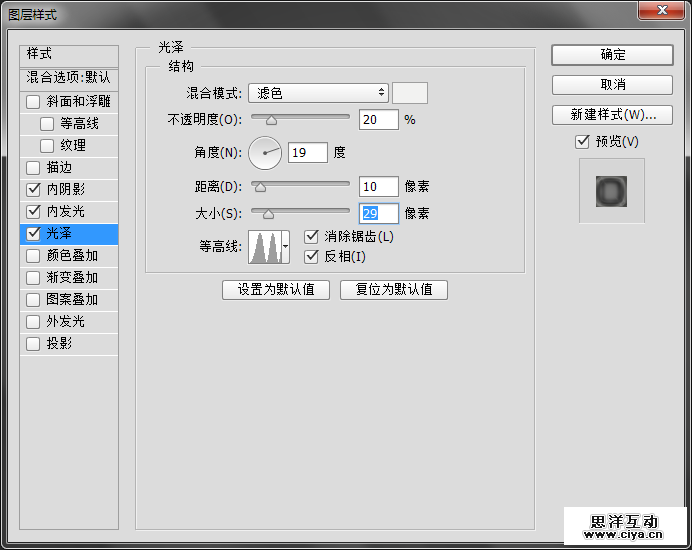Open the 外发光 style settings

point(66,322)
